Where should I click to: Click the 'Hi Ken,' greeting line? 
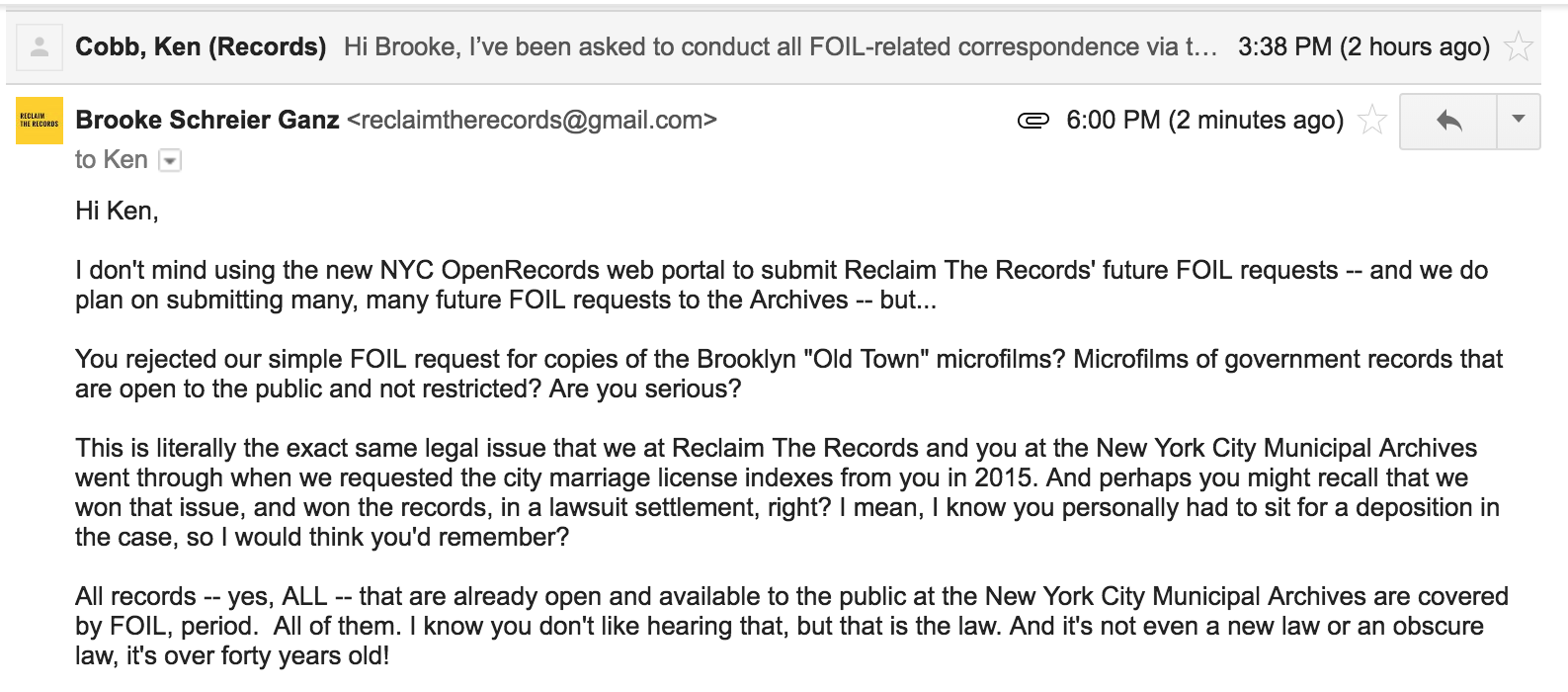tap(117, 211)
